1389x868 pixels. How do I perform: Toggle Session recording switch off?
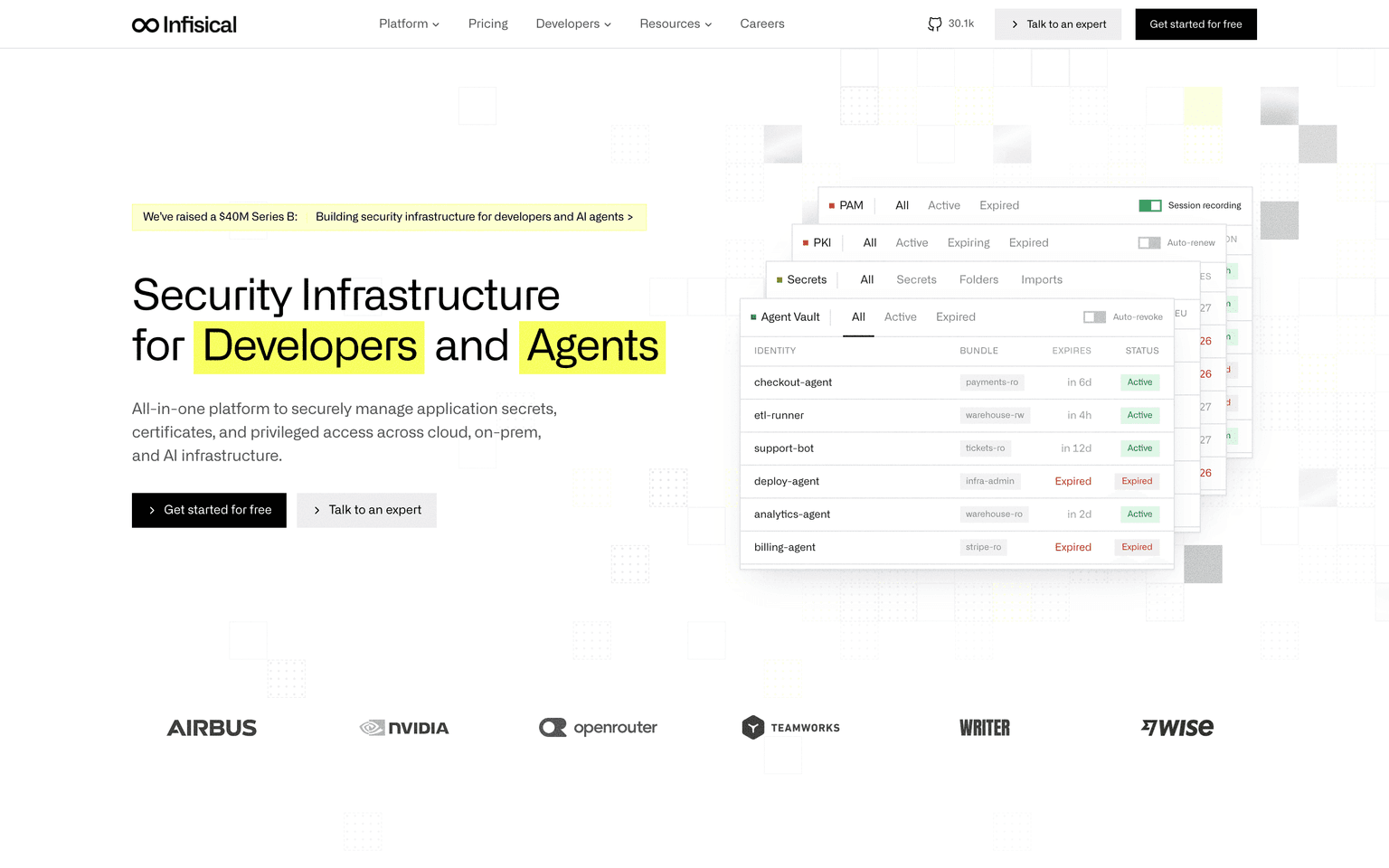coord(1150,206)
